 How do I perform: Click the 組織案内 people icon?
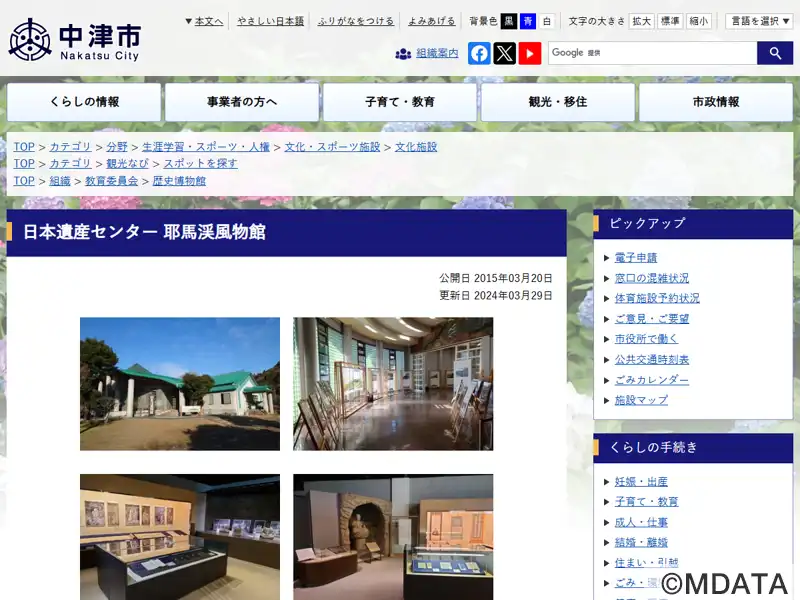click(403, 53)
